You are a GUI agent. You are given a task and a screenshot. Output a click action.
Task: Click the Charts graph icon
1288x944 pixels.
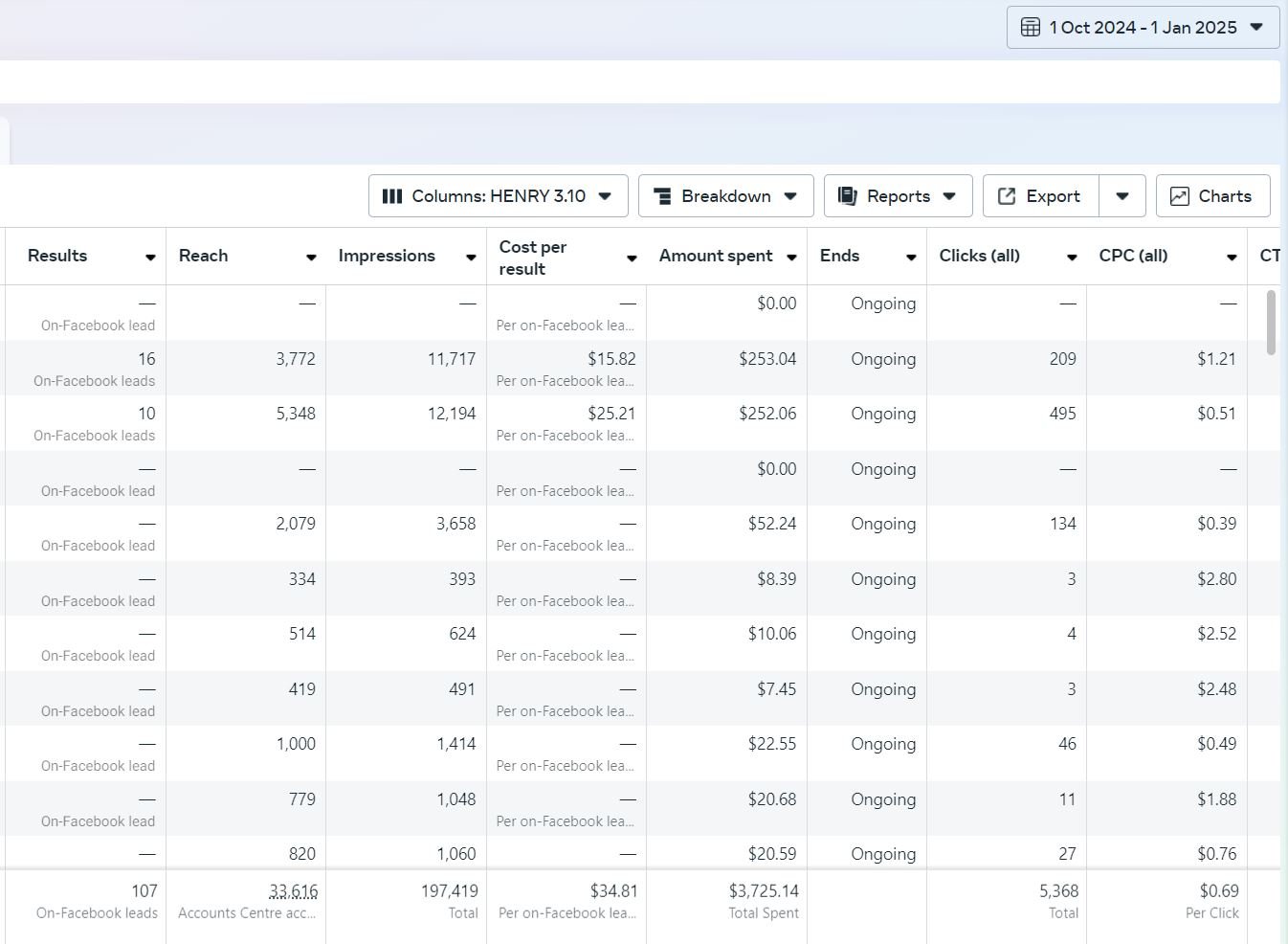pos(1180,196)
